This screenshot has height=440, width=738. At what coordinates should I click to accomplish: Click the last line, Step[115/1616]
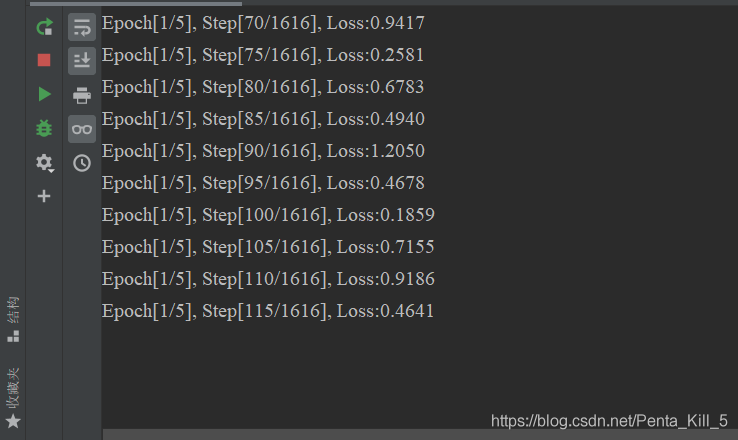point(268,311)
